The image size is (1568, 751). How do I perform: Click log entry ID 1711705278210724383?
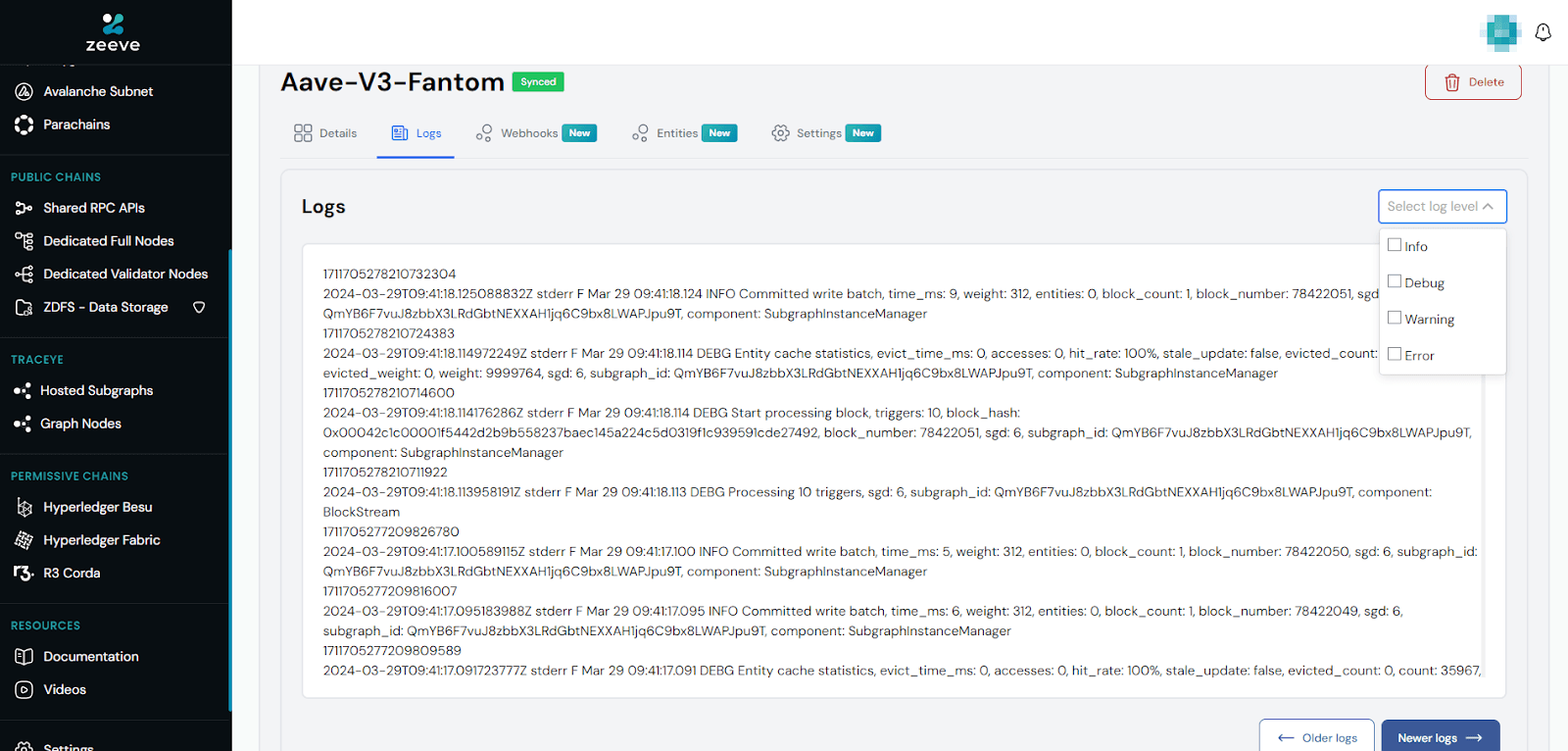(389, 333)
